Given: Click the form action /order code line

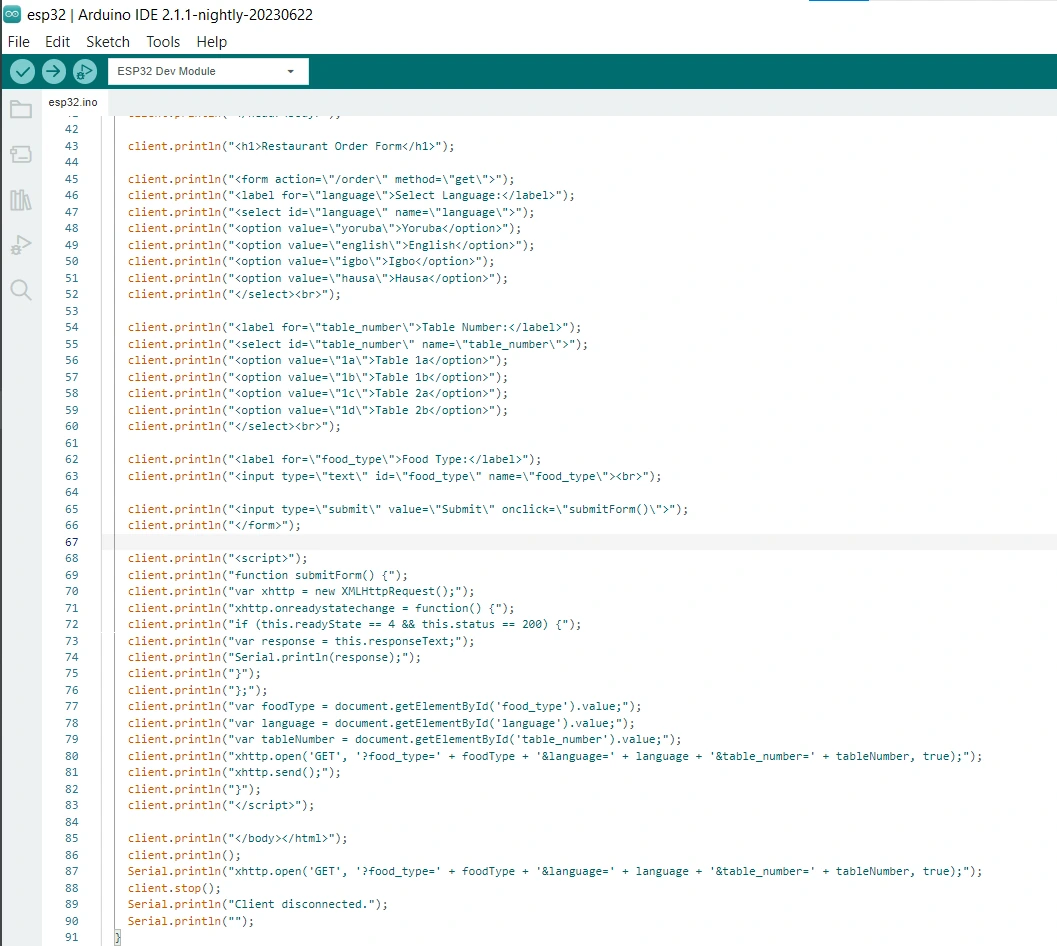Looking at the screenshot, I should (321, 179).
